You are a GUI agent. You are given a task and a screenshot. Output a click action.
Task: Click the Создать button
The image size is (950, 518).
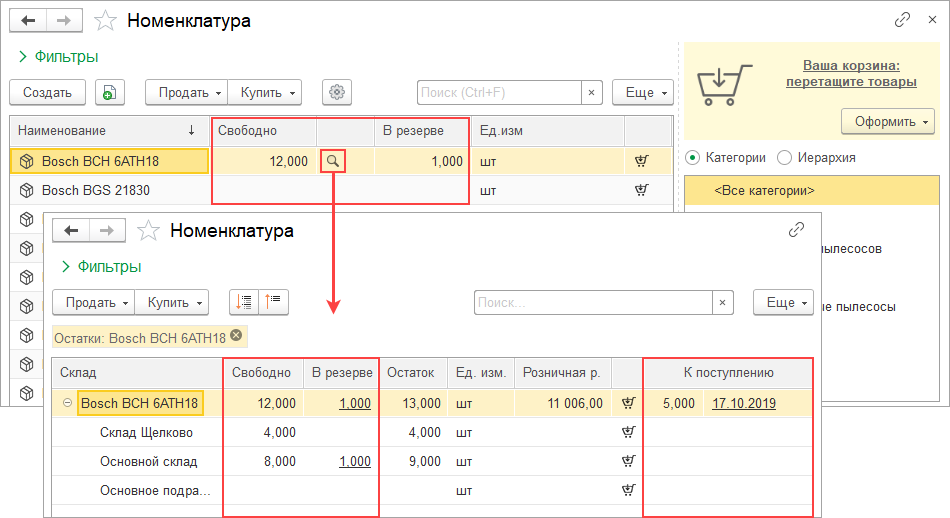tap(47, 93)
